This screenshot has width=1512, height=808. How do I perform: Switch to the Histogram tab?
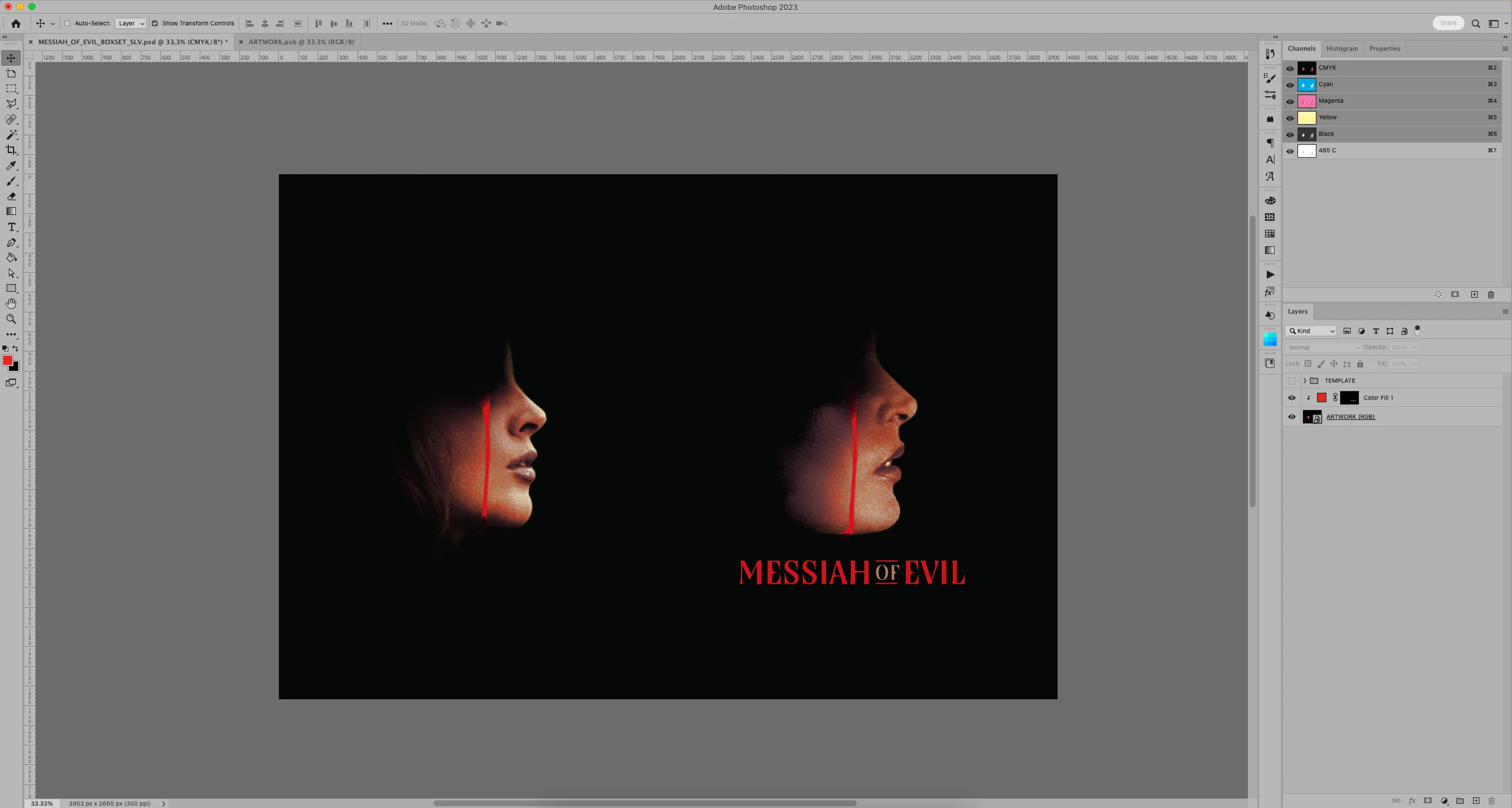(x=1342, y=48)
